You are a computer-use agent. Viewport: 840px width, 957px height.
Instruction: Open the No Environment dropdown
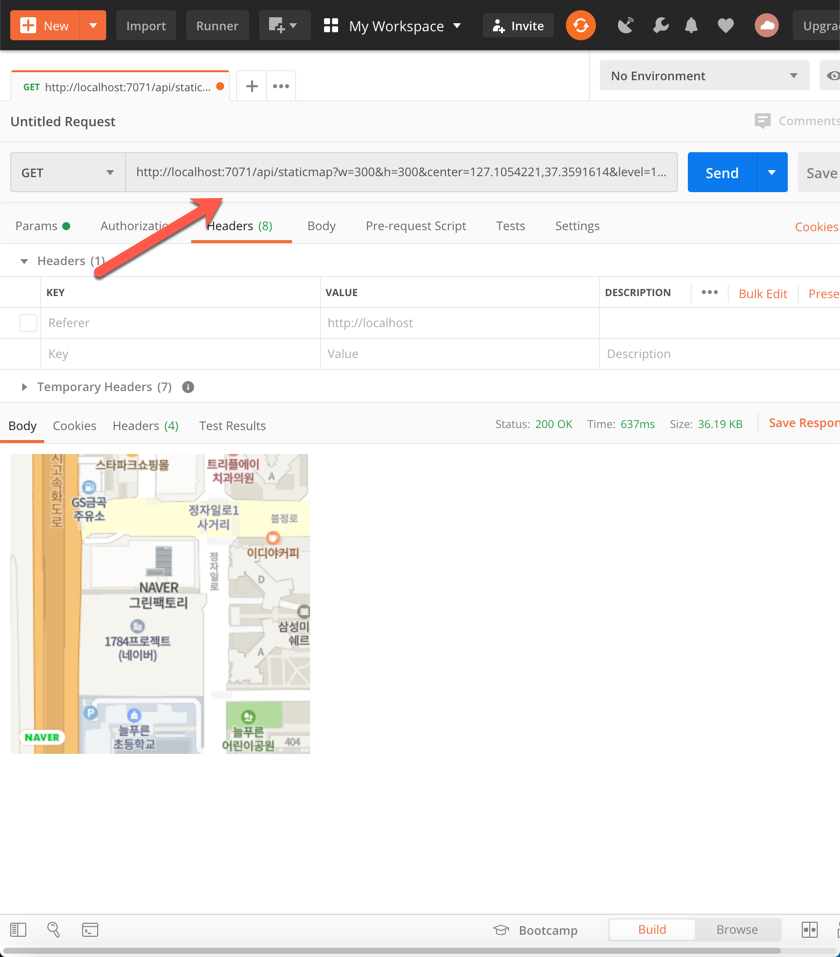coord(704,76)
